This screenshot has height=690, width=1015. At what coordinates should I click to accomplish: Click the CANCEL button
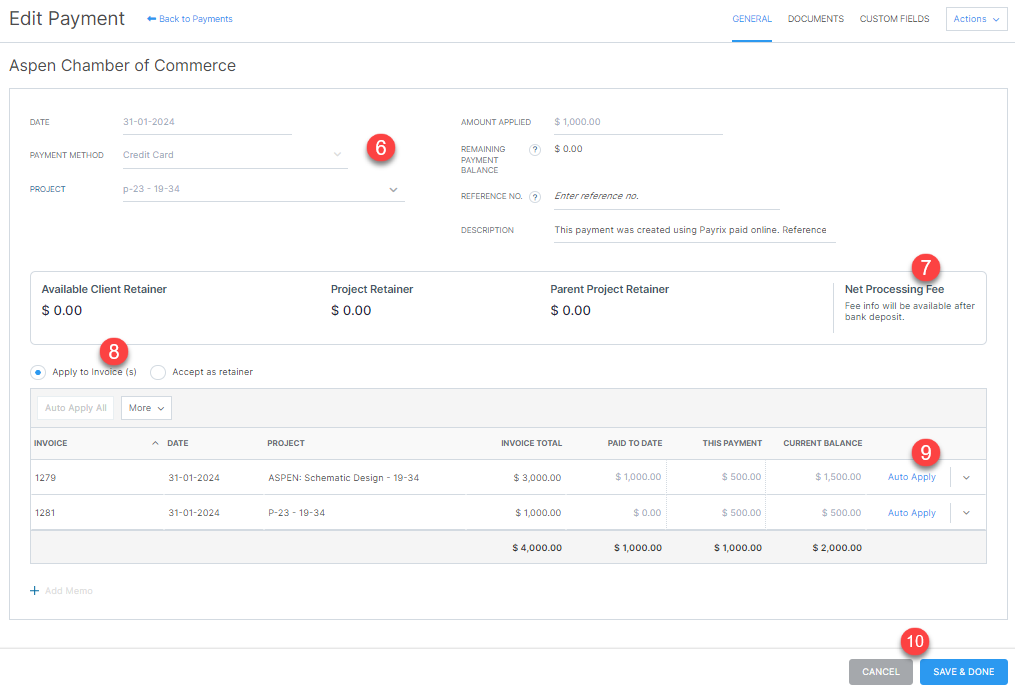point(880,672)
